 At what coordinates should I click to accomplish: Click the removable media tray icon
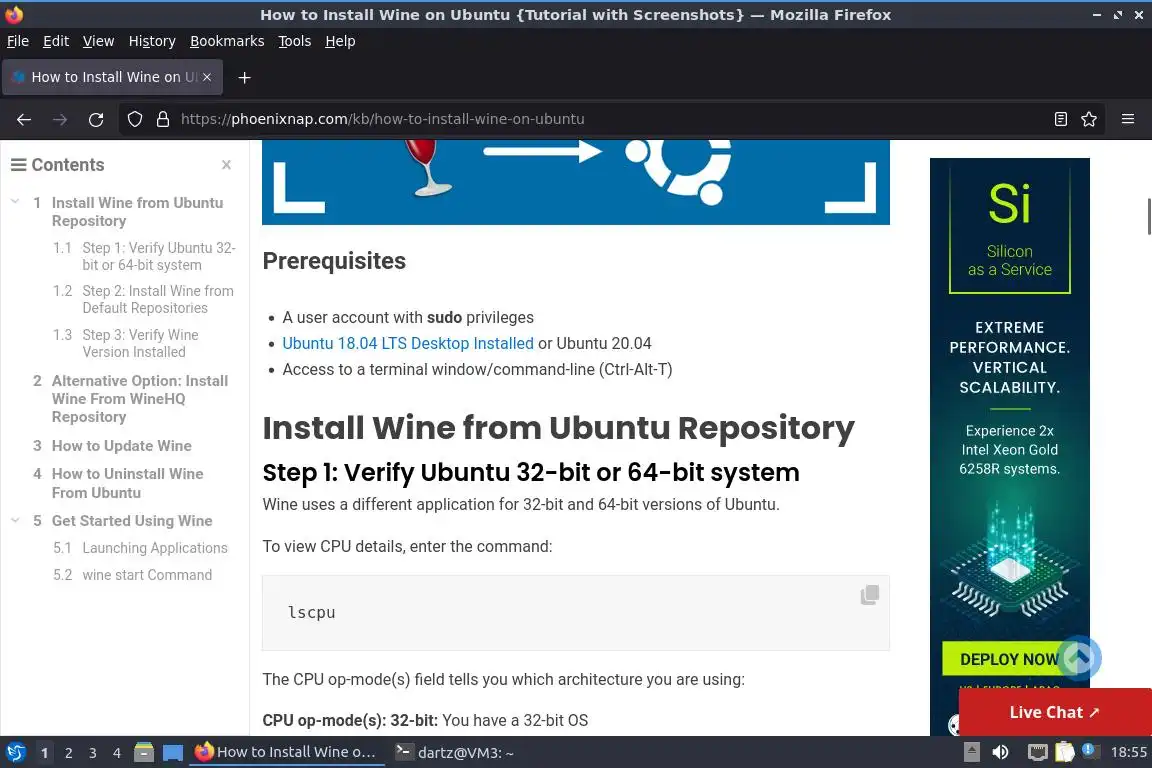tap(971, 753)
